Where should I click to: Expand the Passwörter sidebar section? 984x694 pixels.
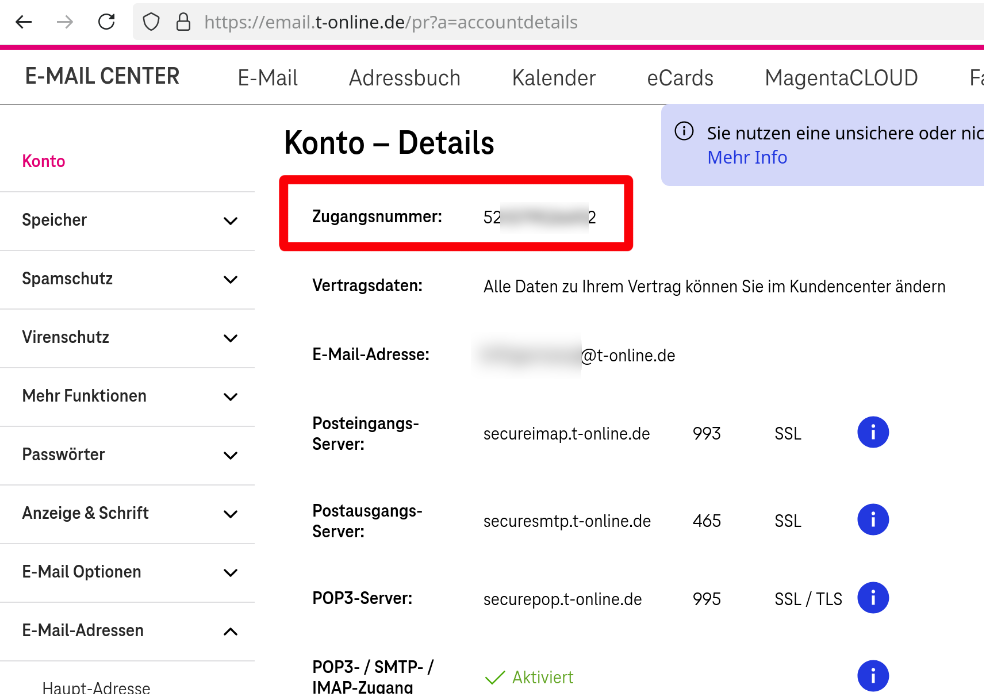pyautogui.click(x=230, y=455)
